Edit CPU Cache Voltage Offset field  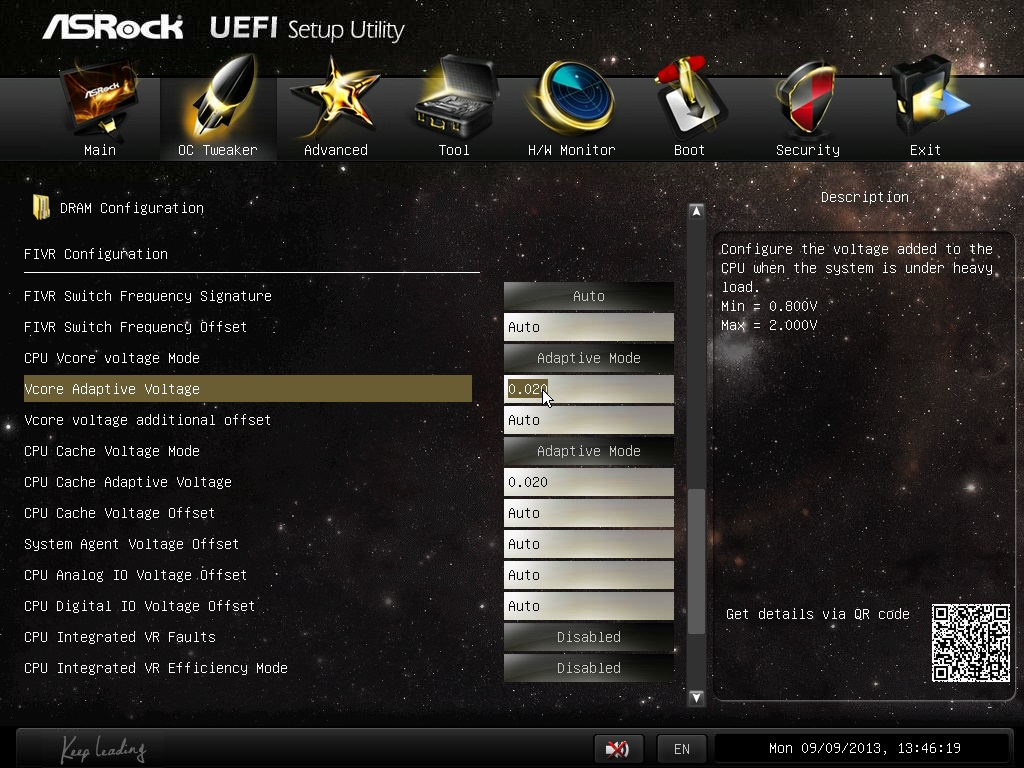pos(588,513)
